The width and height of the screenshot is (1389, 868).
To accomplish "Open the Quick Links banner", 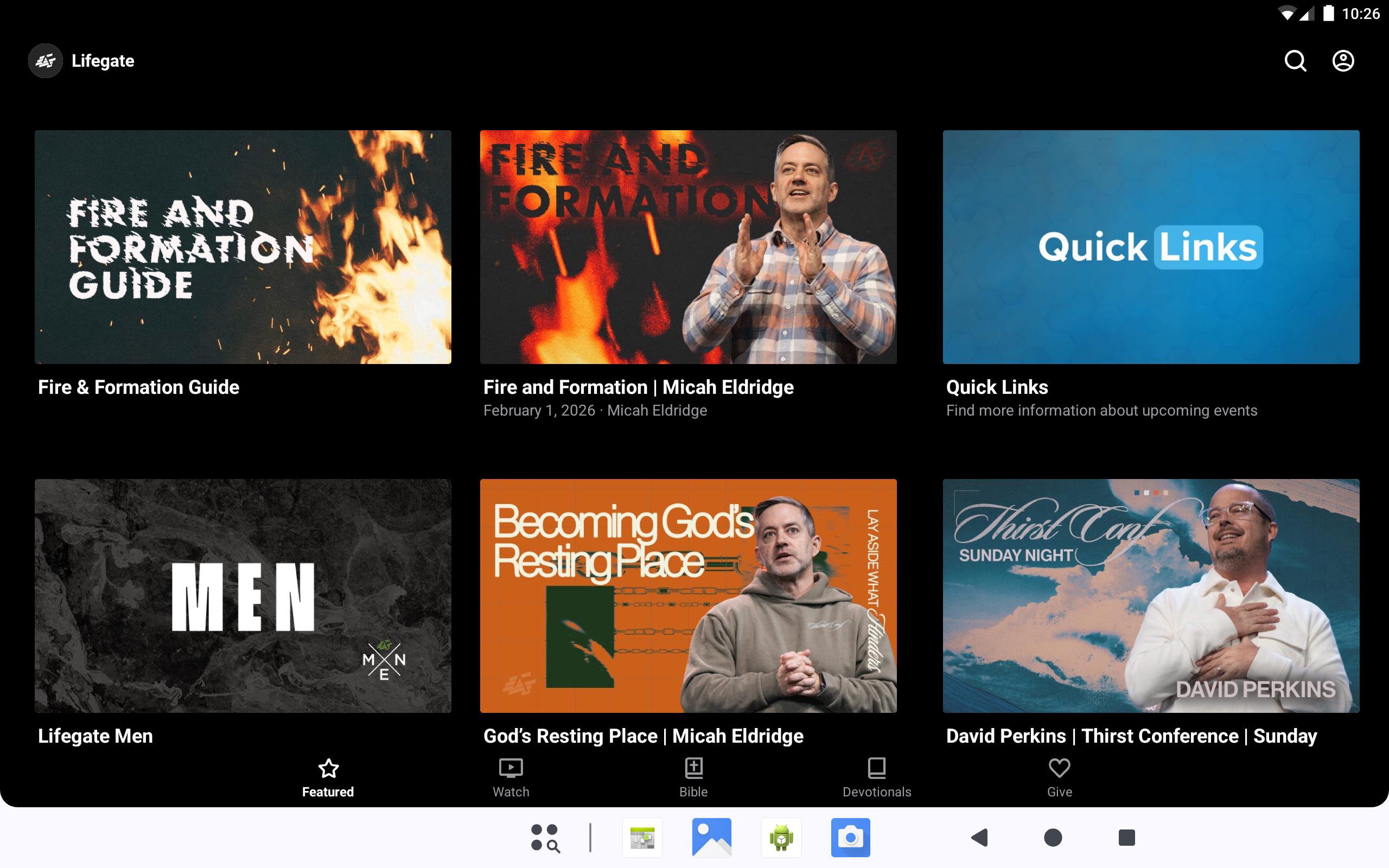I will click(1151, 247).
